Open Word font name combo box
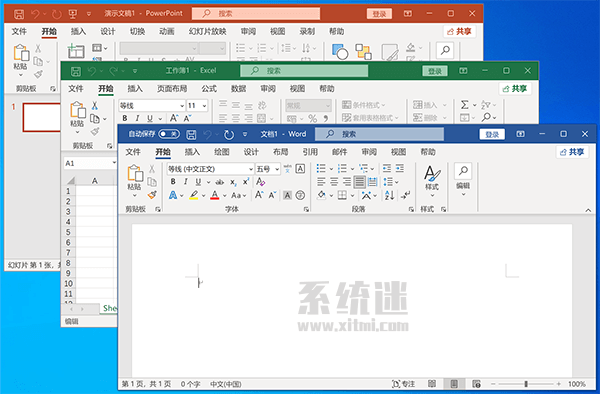Viewport: 600px width, 394px height. (x=210, y=169)
